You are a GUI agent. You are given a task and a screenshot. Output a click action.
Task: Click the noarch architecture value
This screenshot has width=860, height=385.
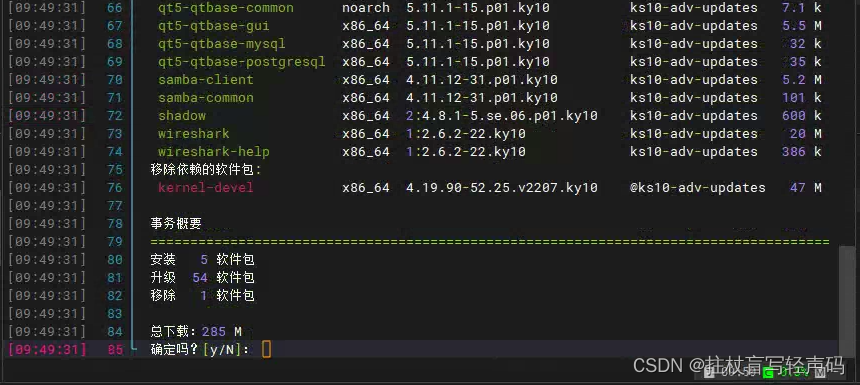366,8
